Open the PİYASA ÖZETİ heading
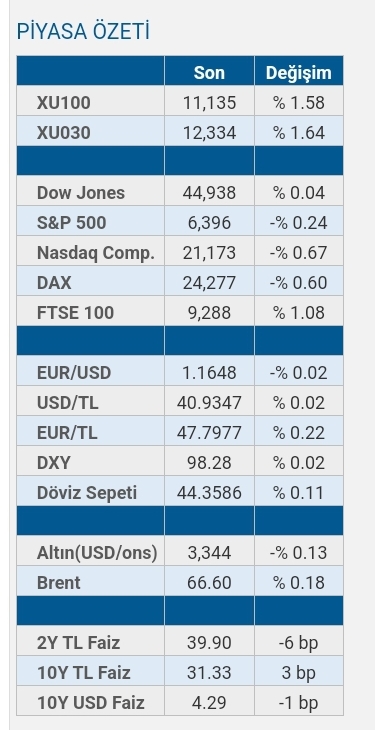 tap(83, 32)
